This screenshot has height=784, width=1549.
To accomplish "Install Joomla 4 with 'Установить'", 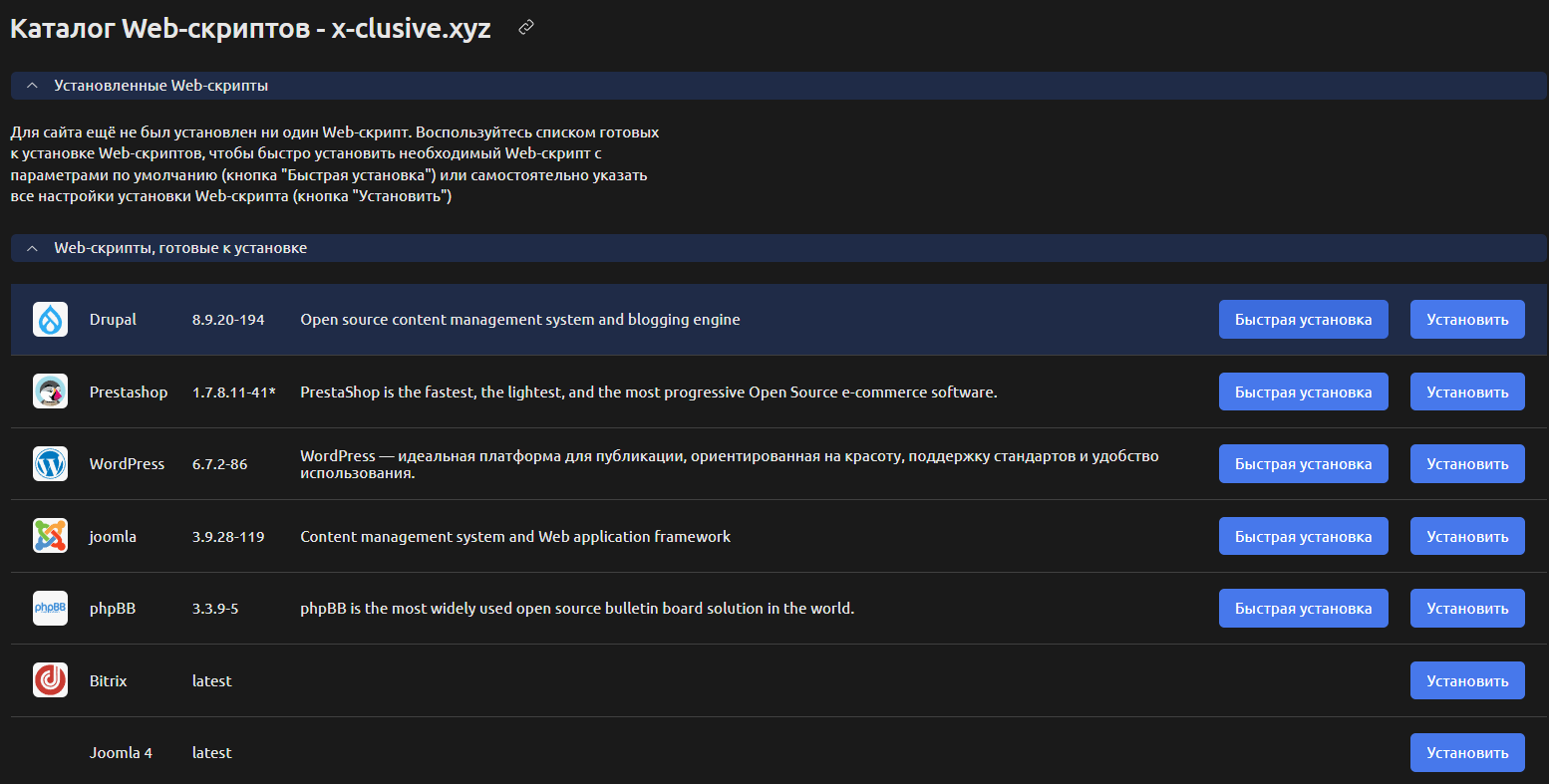I will pyautogui.click(x=1466, y=753).
